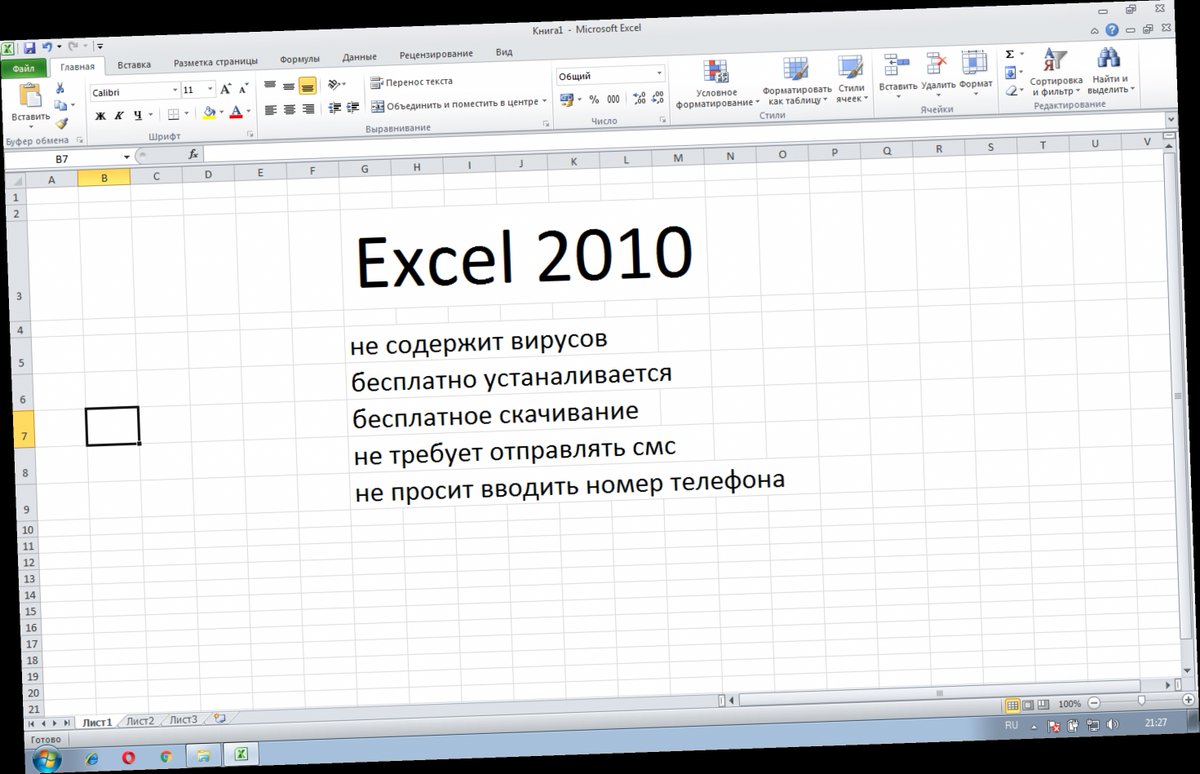The height and width of the screenshot is (774, 1200).
Task: Click the Borders grid icon
Action: [x=173, y=115]
